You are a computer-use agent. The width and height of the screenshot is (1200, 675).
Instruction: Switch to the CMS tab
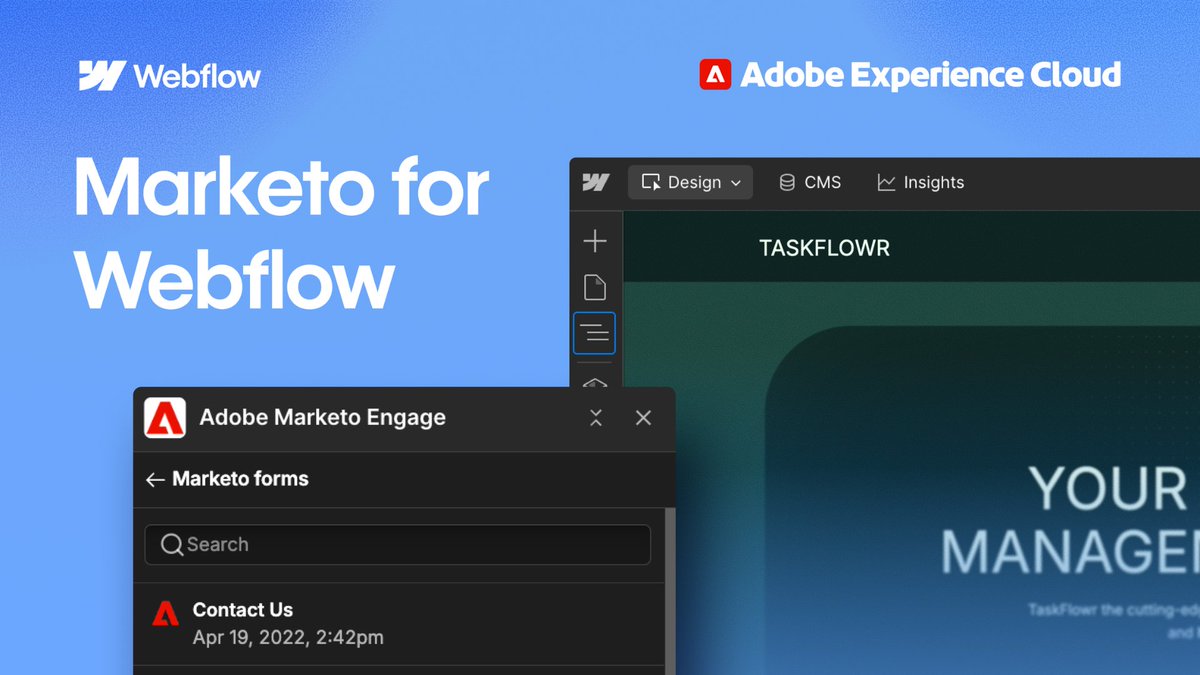[x=809, y=182]
